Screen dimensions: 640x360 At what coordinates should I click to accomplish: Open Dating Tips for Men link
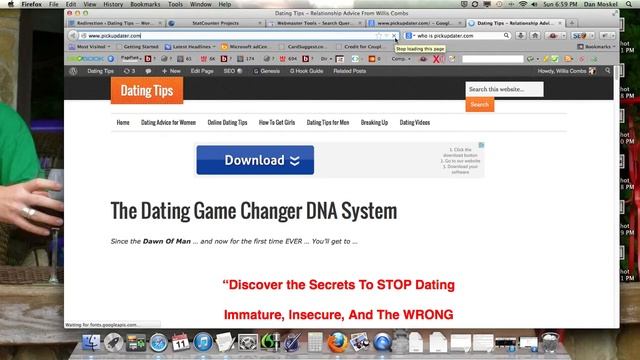click(328, 122)
